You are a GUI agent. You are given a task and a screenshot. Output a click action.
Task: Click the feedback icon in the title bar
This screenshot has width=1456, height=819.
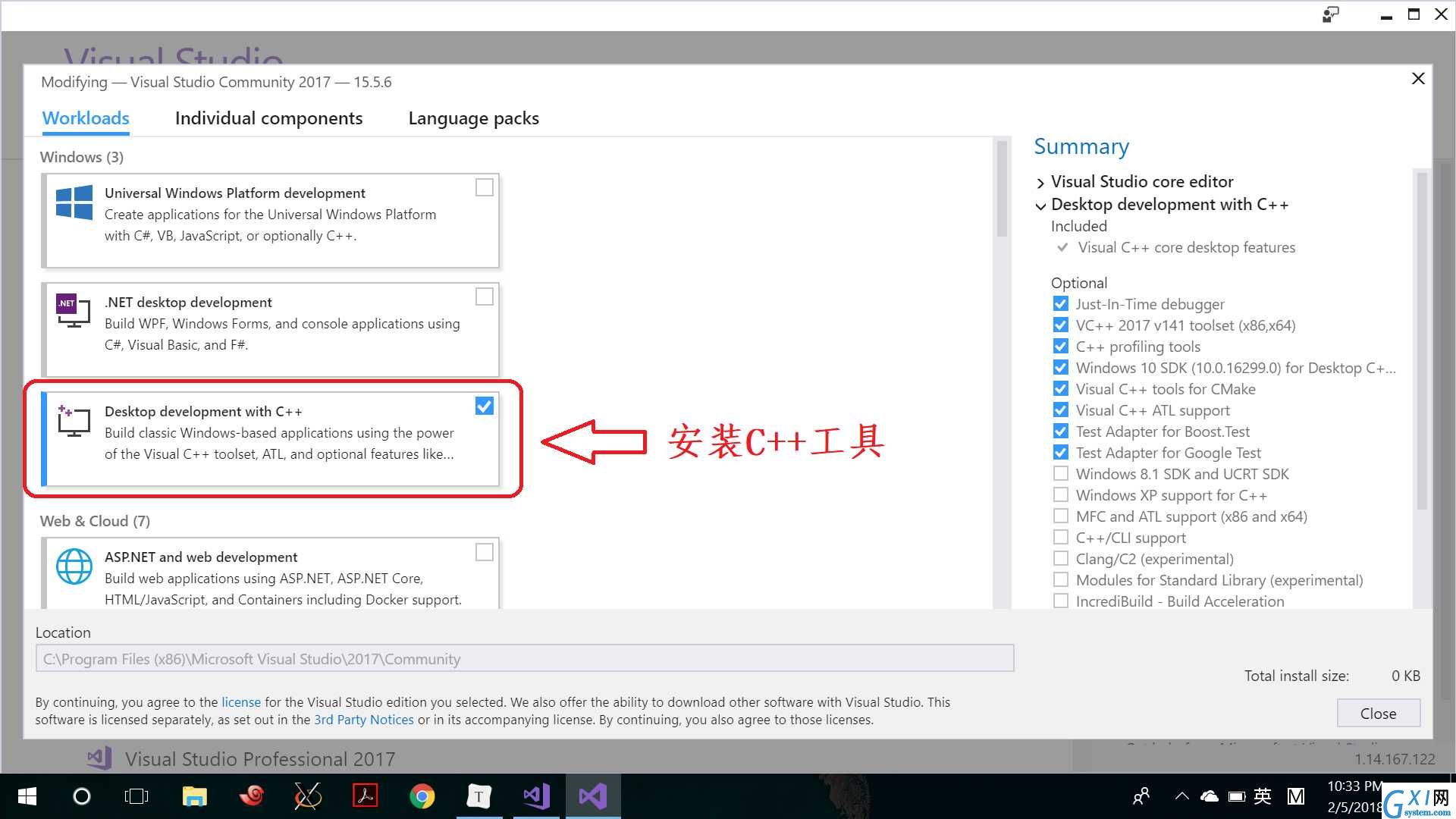pos(1331,14)
